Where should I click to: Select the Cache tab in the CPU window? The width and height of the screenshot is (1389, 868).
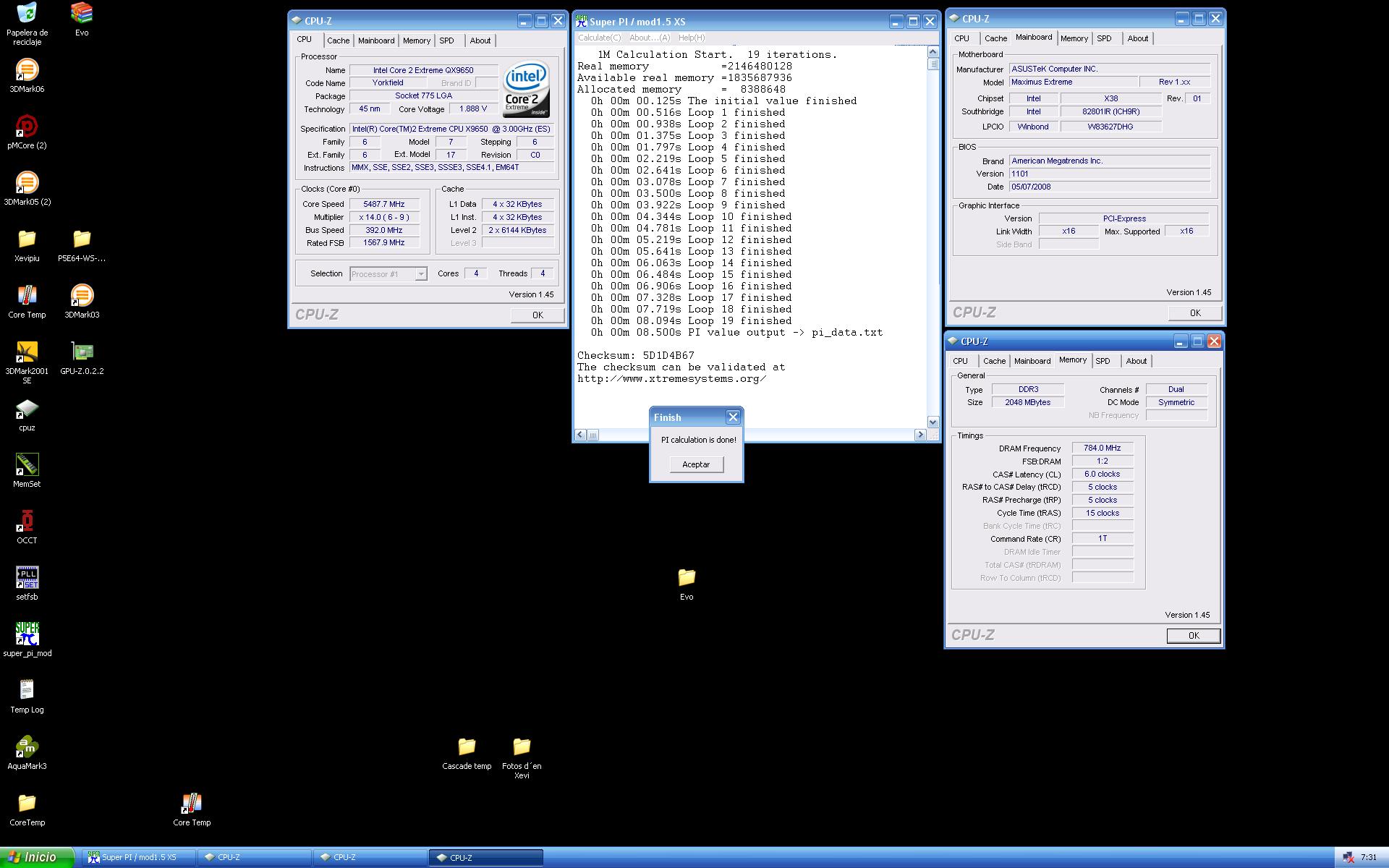pyautogui.click(x=338, y=41)
